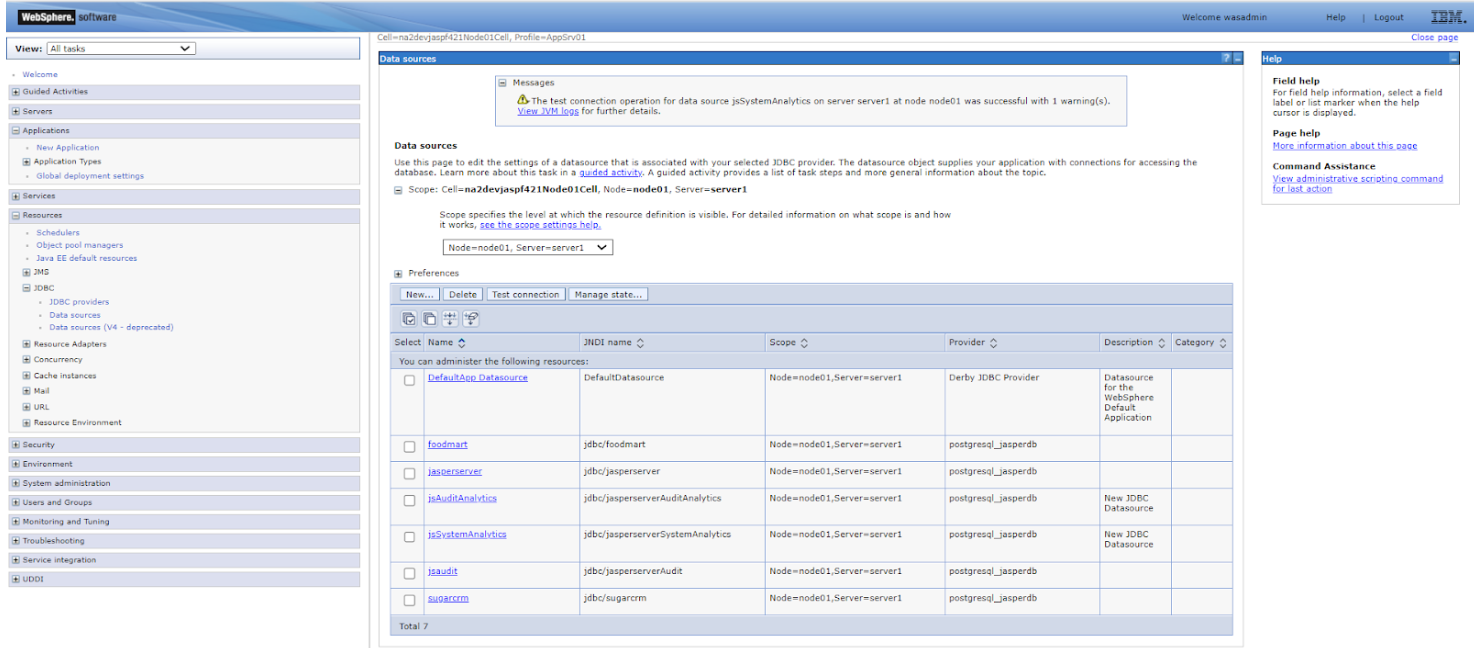Collapse the Scope section
Viewport: 1477px width, 648px height.
398,189
